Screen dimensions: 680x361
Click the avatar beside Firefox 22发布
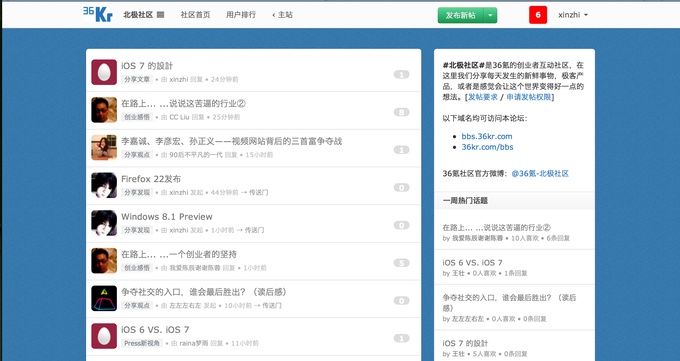pyautogui.click(x=104, y=185)
